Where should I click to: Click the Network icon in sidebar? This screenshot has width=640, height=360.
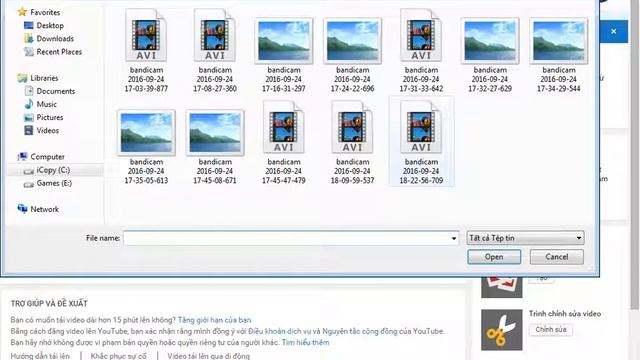(22, 209)
